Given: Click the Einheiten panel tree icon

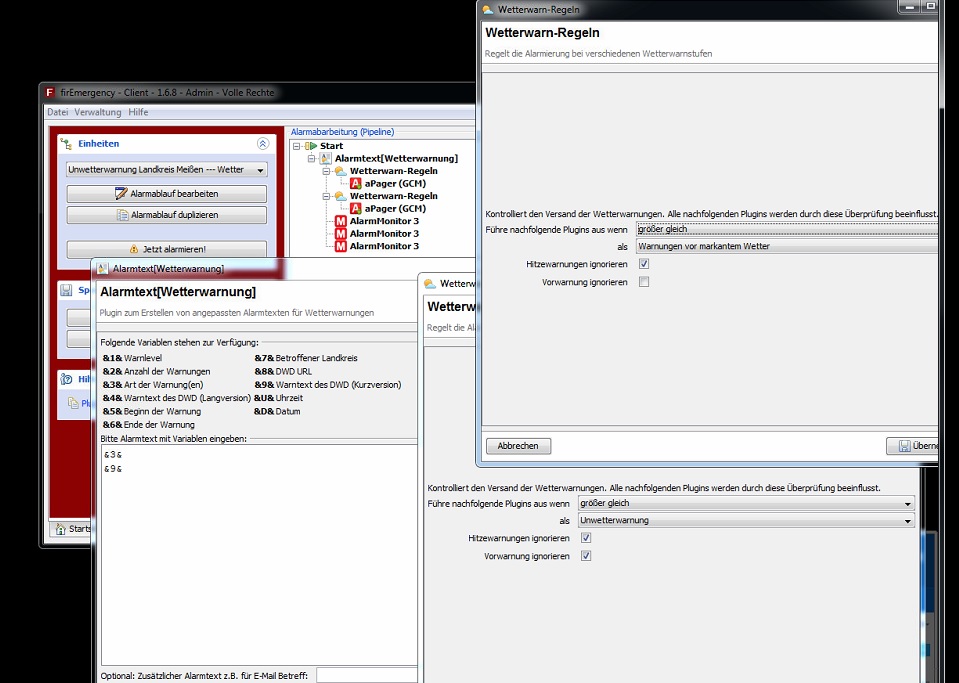Looking at the screenshot, I should point(67,144).
